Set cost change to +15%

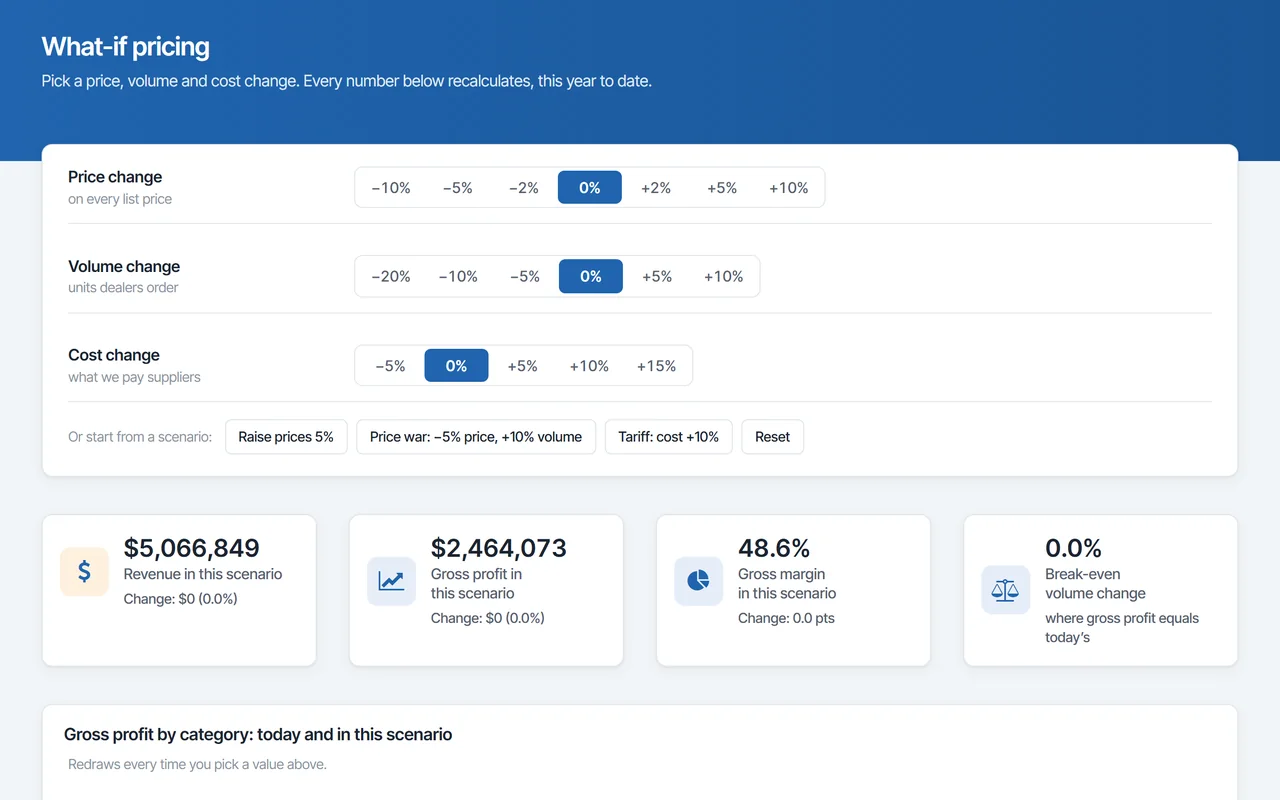pos(656,365)
